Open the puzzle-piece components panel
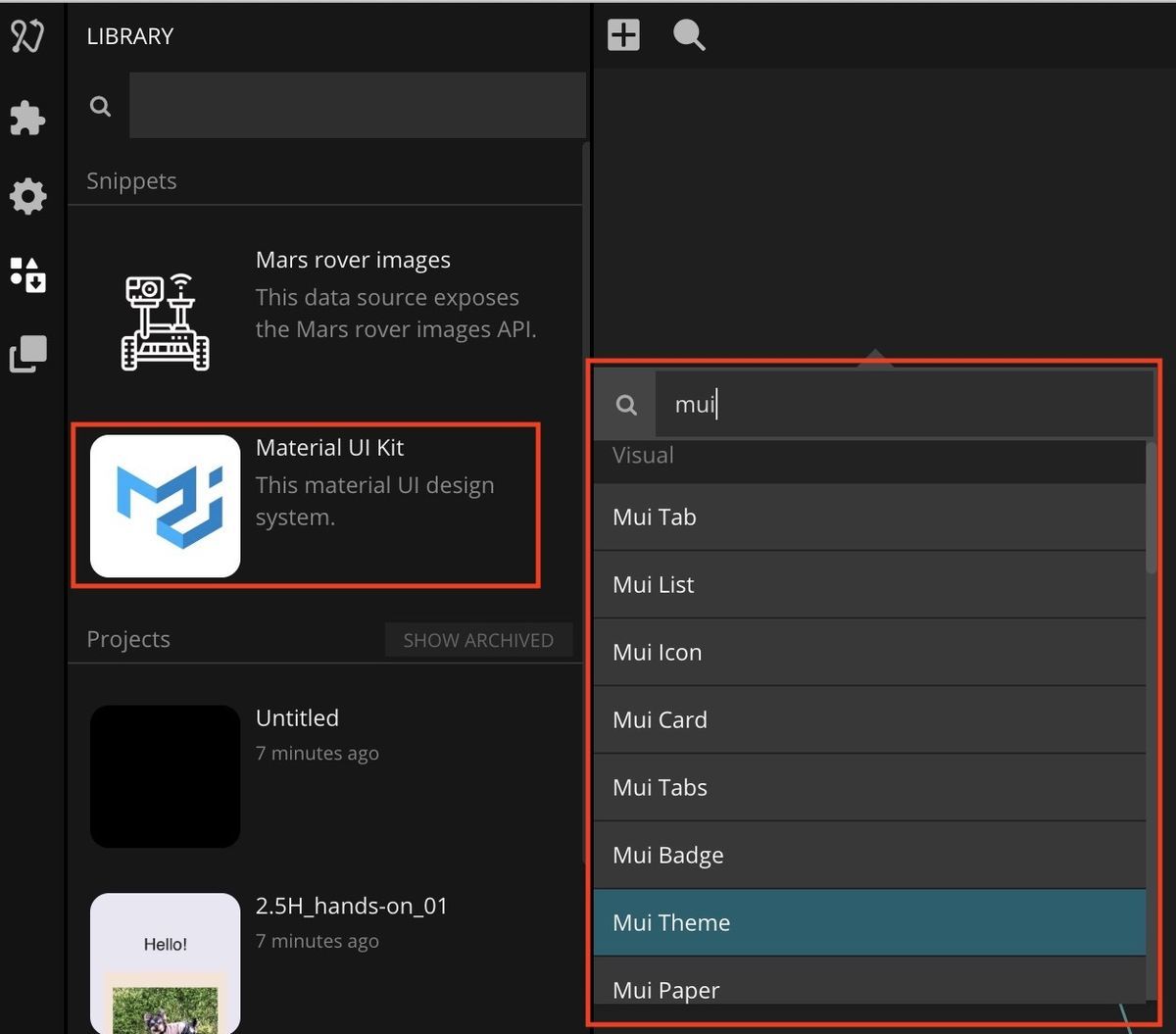 (x=27, y=119)
